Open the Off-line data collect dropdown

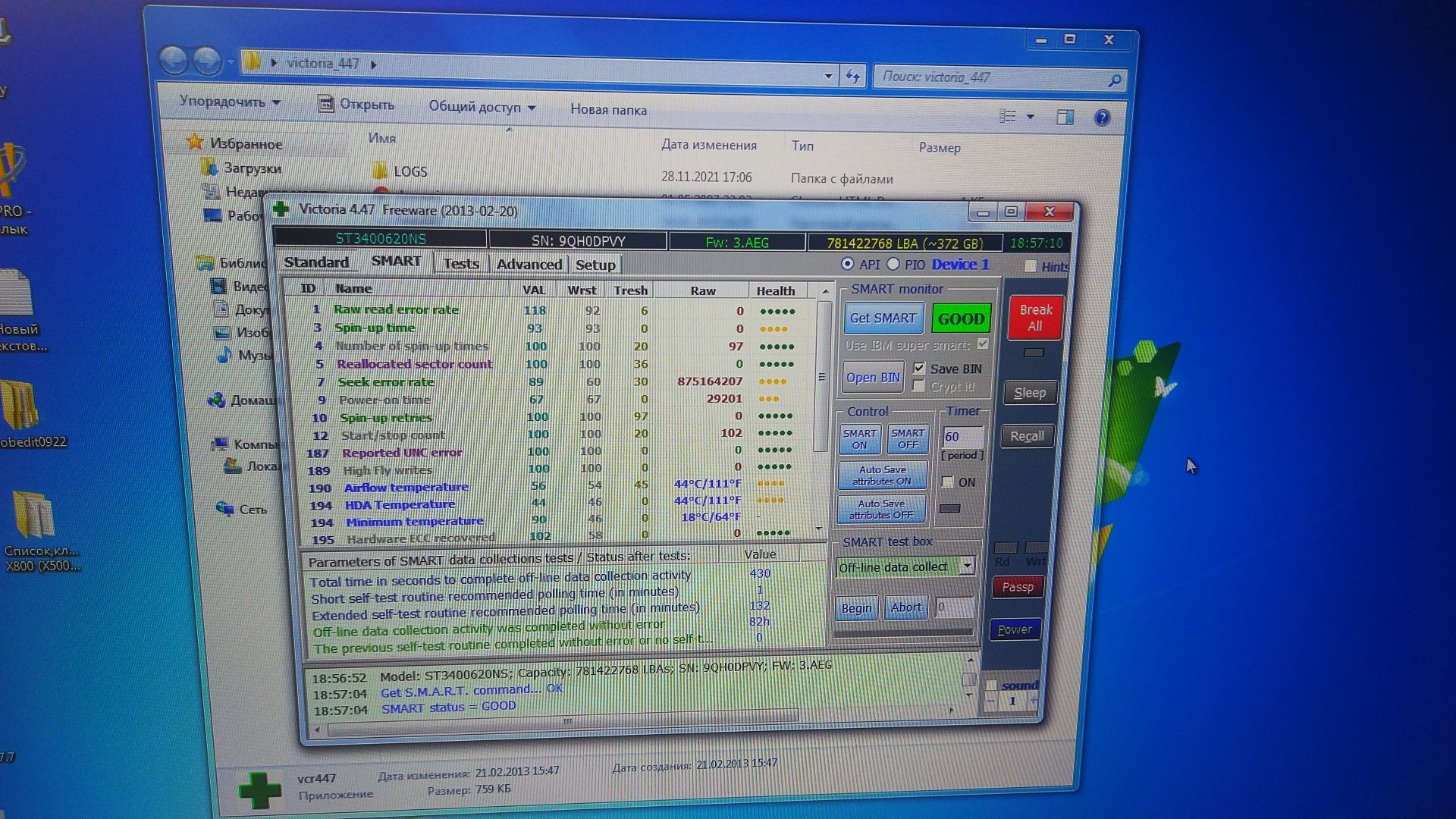pyautogui.click(x=967, y=566)
